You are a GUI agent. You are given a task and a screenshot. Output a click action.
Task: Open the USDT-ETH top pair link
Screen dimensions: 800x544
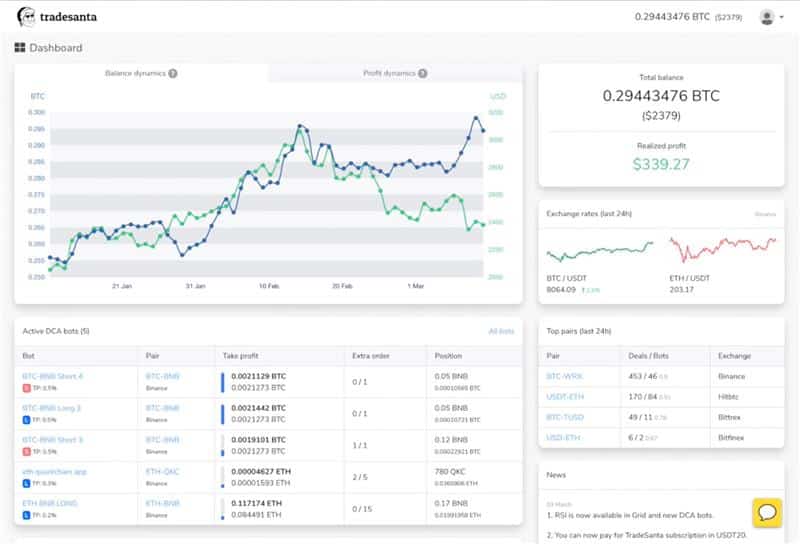565,397
